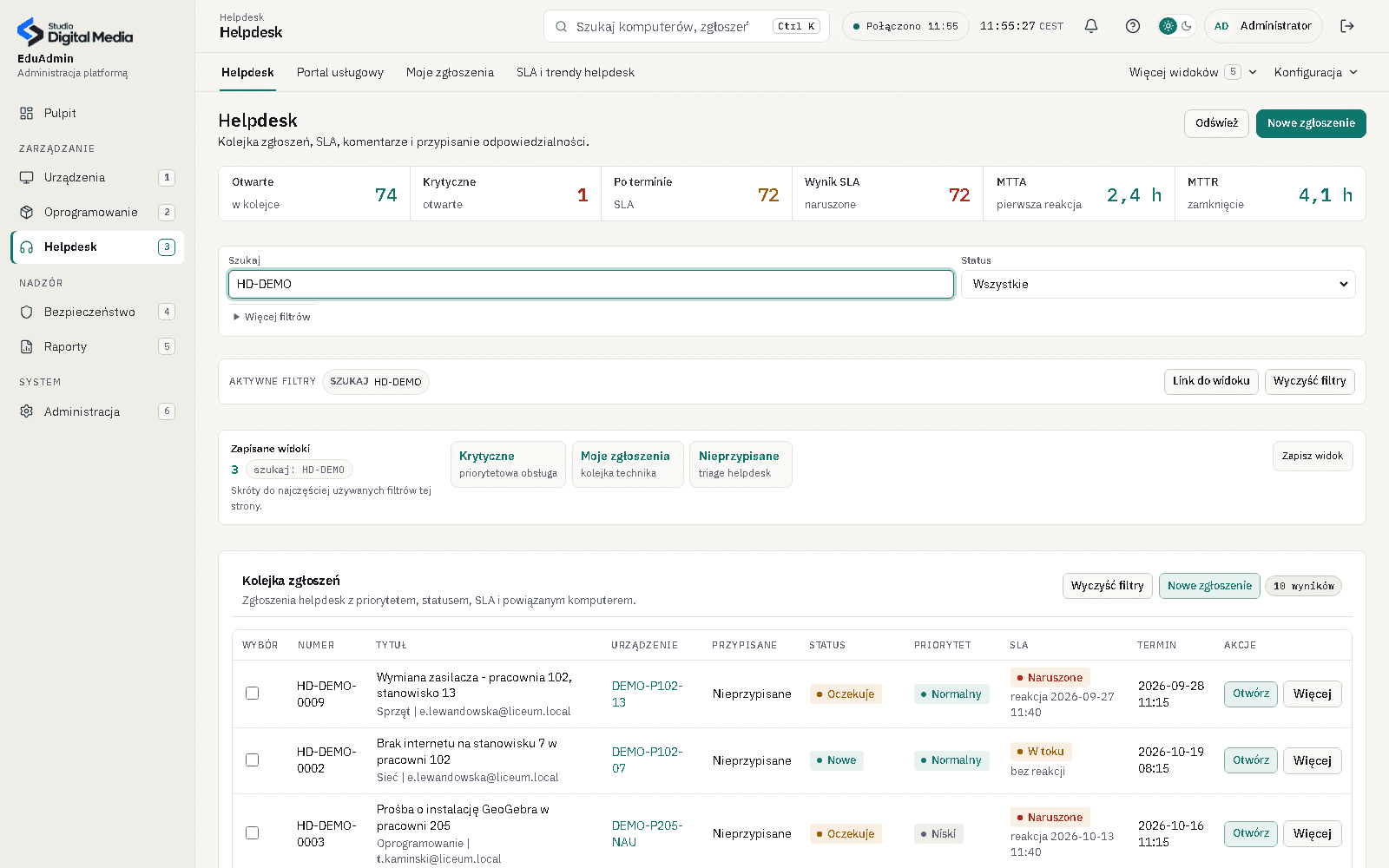1389x868 pixels.
Task: Switch to dark theme moon icon
Action: coord(1187,26)
